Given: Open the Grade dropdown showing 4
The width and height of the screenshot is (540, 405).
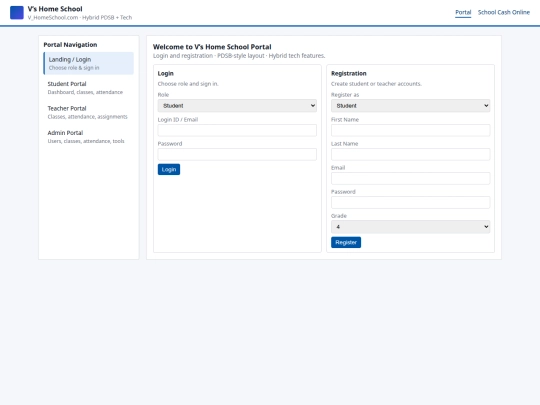Looking at the screenshot, I should tap(411, 227).
